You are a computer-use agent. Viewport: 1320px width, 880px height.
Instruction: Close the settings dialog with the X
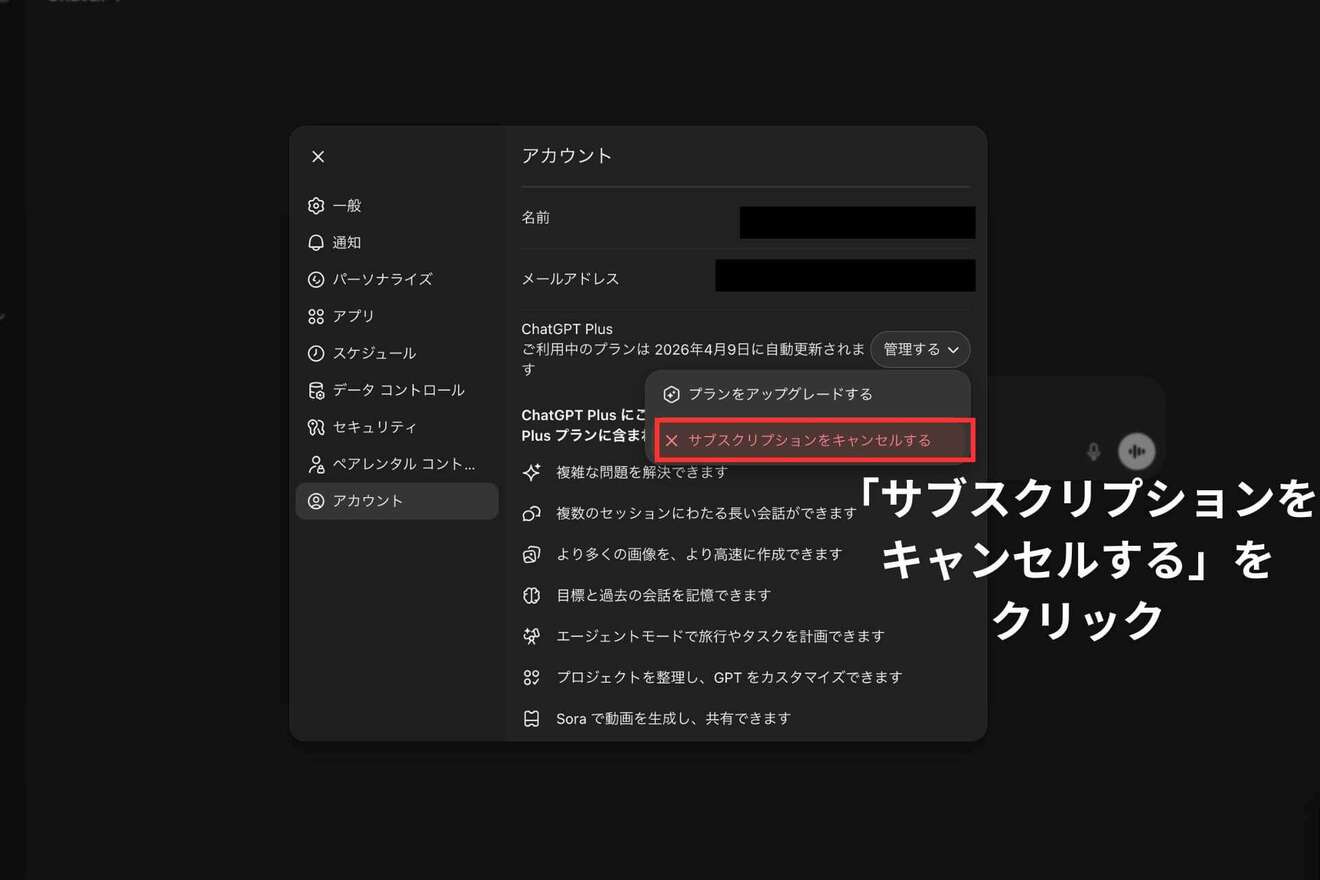[x=318, y=157]
